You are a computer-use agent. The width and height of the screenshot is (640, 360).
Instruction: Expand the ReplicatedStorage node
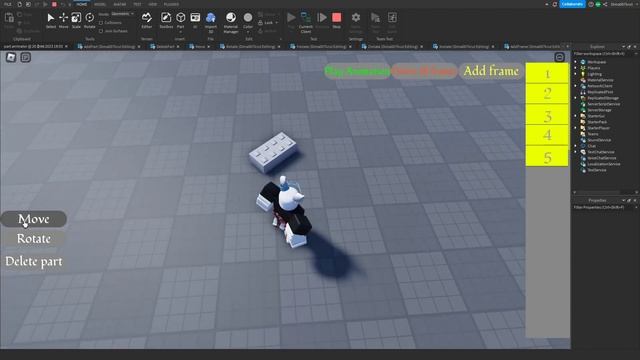tap(576, 98)
